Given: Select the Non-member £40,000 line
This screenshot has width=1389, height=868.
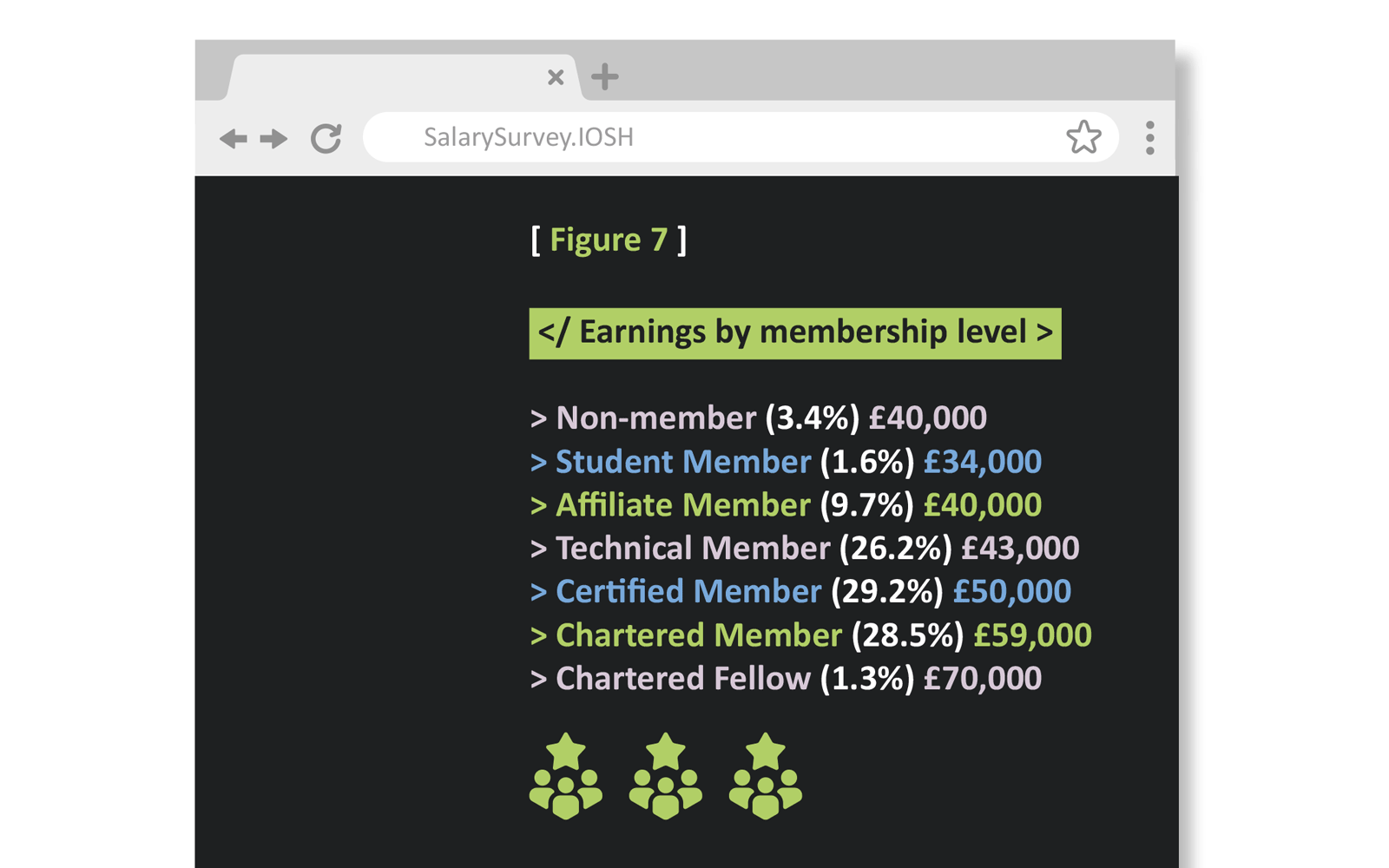Looking at the screenshot, I should 758,418.
